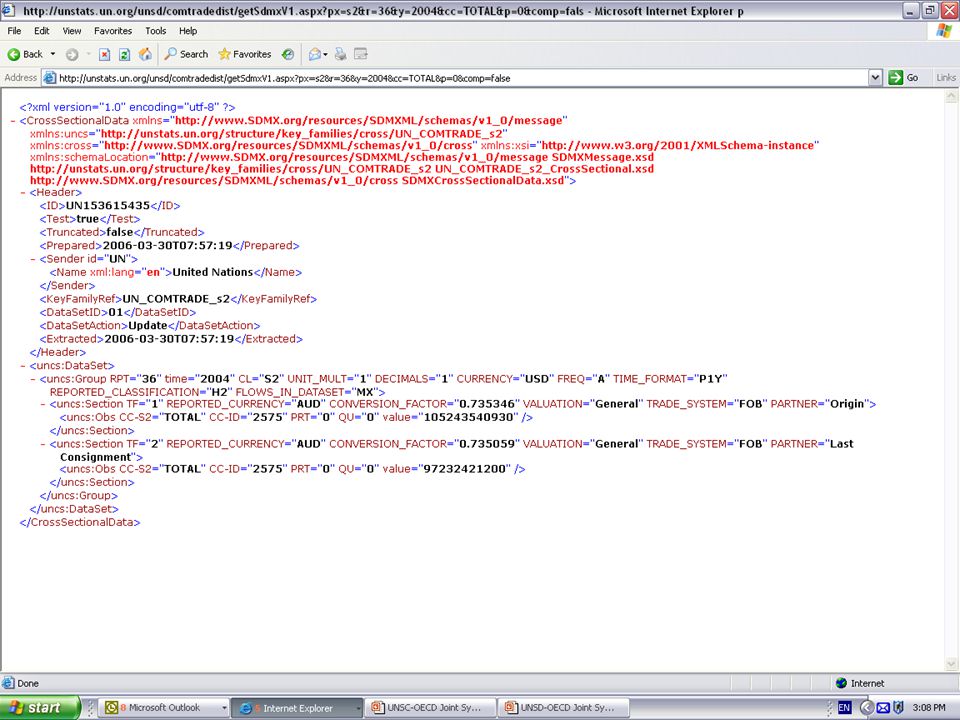The image size is (960, 720).
Task: Go back to the previous page
Action: 26,54
